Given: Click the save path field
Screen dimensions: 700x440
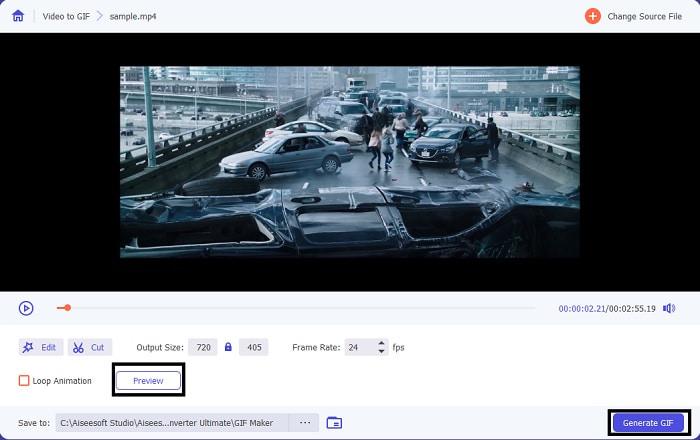Looking at the screenshot, I should coord(172,423).
